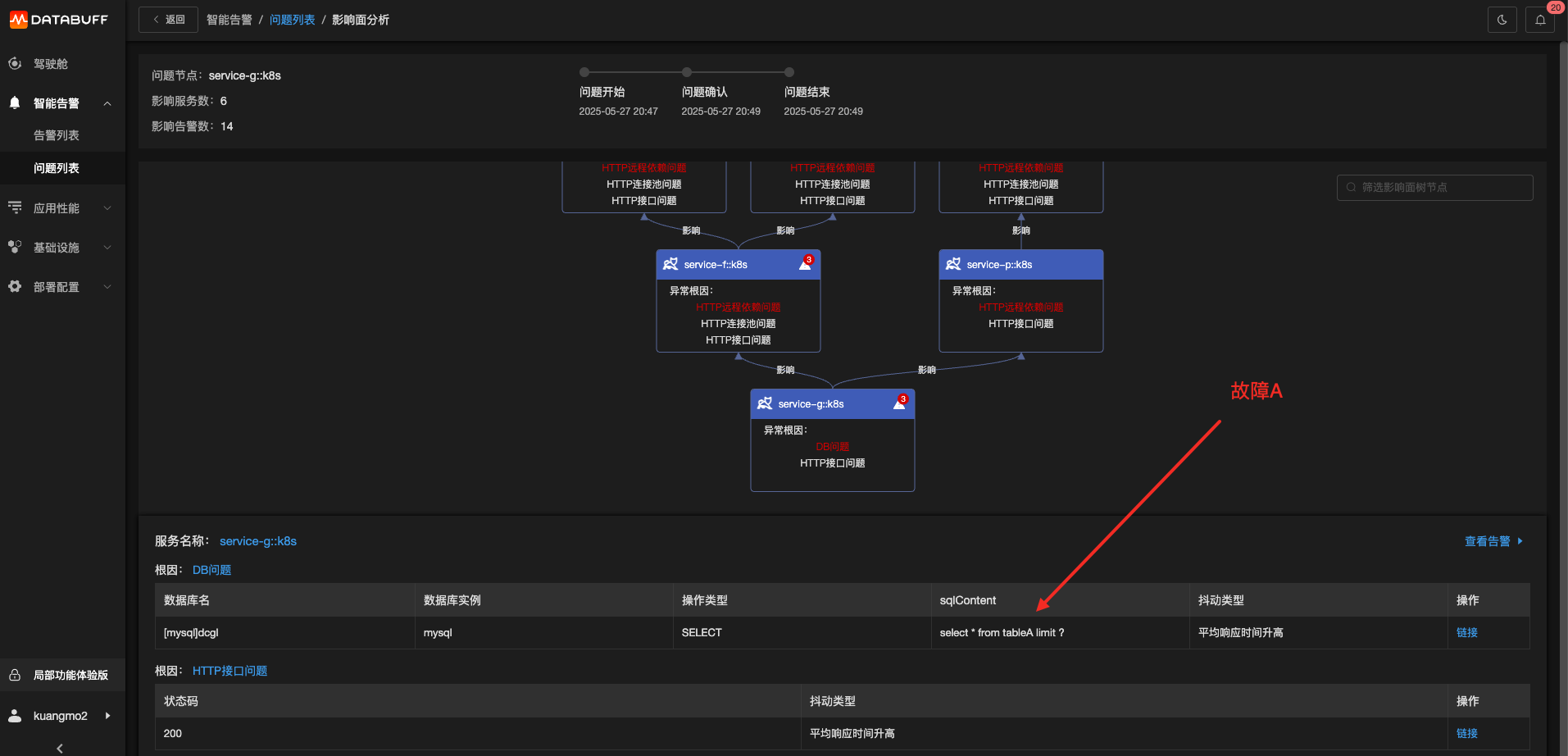
Task: Click alert badge icon on service-f::k8s node
Action: pos(806,263)
